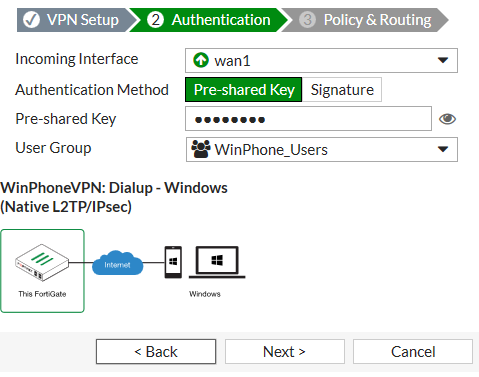Expand Incoming Interface with its dropdown arrow
This screenshot has width=479, height=377.
point(443,60)
